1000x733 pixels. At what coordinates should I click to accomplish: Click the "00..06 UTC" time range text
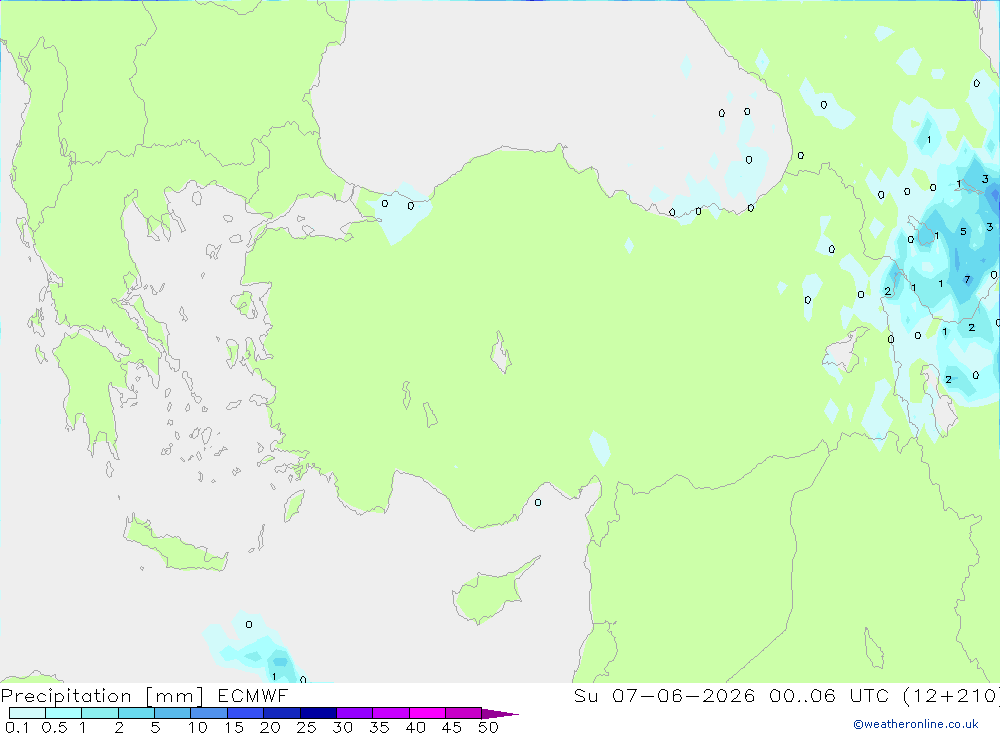pyautogui.click(x=828, y=695)
